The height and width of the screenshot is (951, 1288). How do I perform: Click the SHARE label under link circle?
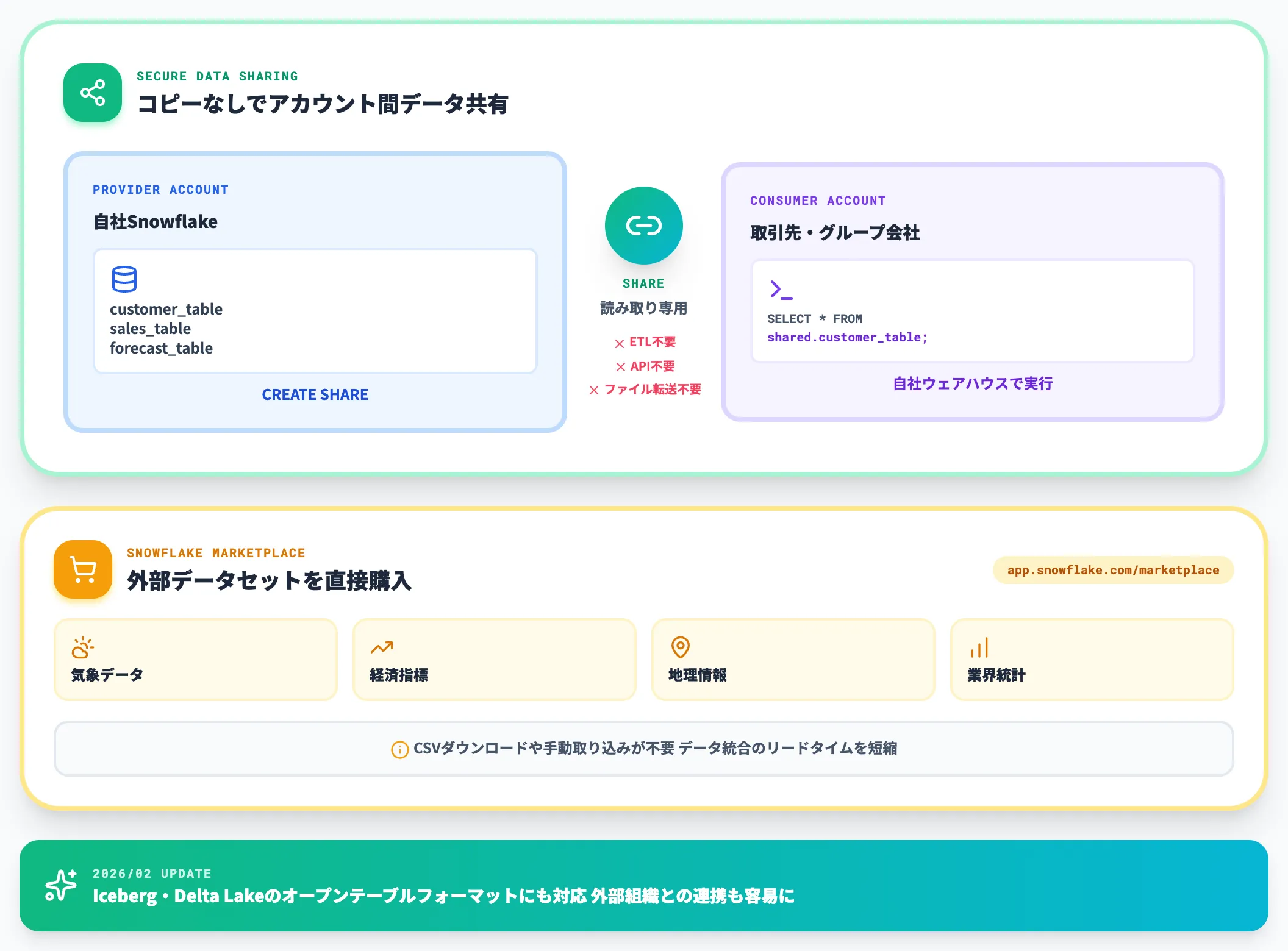(x=643, y=283)
